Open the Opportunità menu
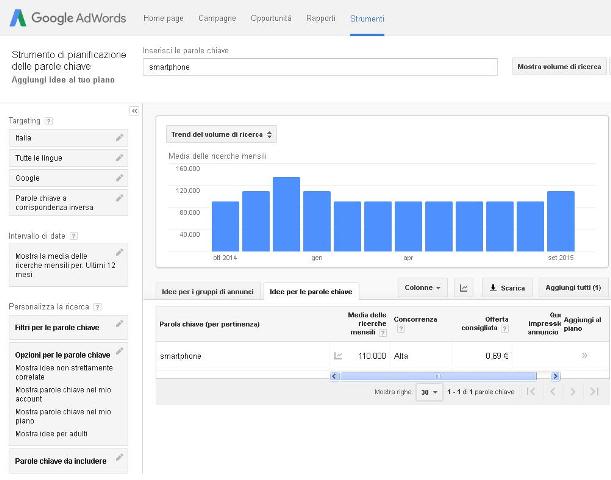This screenshot has height=480, width=611. (271, 18)
